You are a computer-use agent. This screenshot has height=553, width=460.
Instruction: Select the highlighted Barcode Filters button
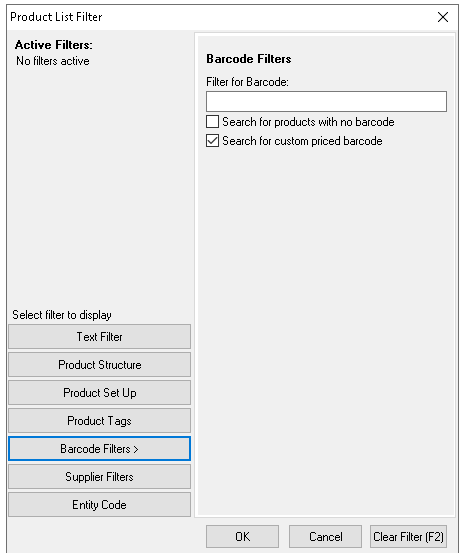point(99,449)
